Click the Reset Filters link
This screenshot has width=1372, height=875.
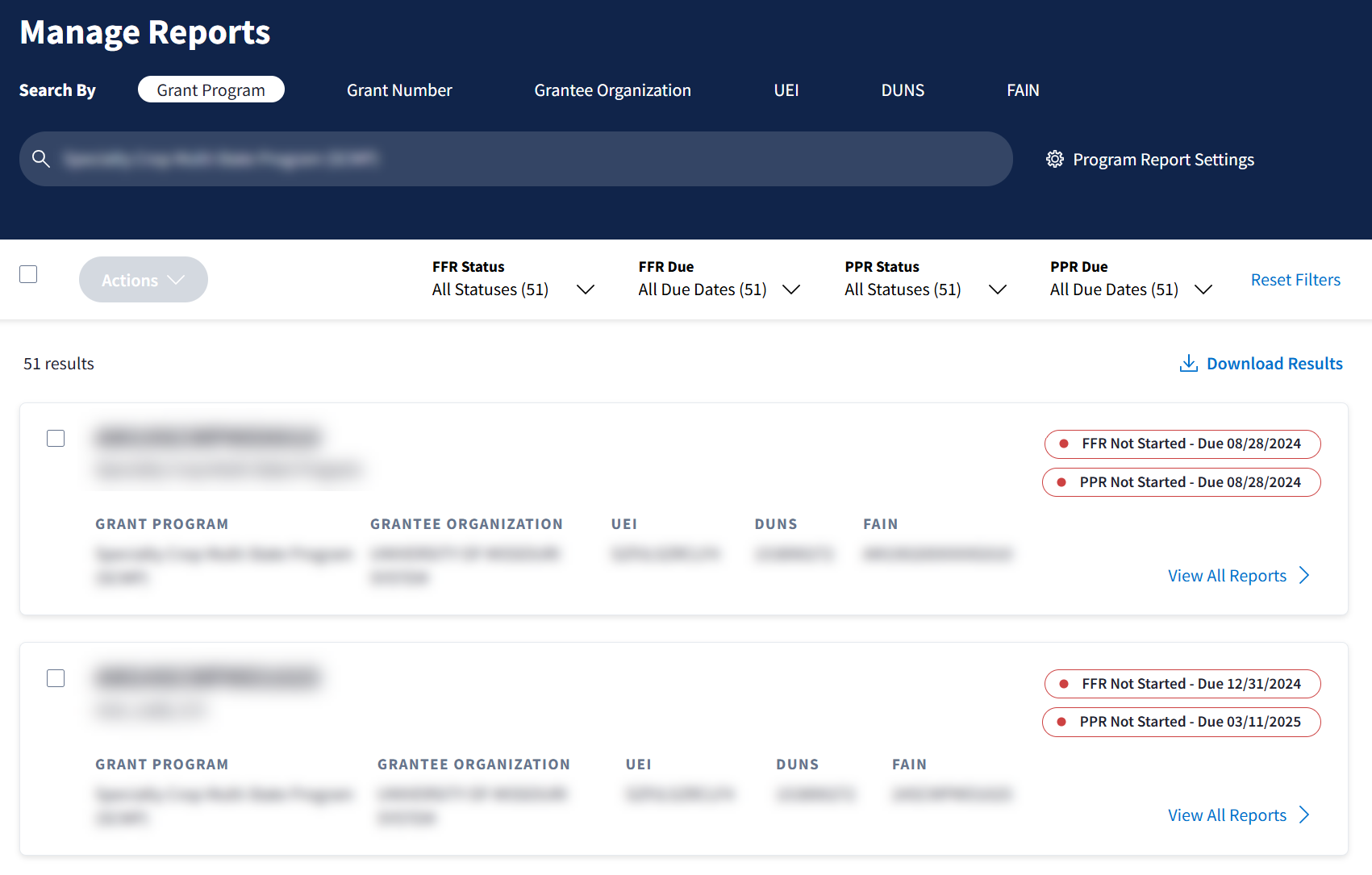[x=1295, y=280]
